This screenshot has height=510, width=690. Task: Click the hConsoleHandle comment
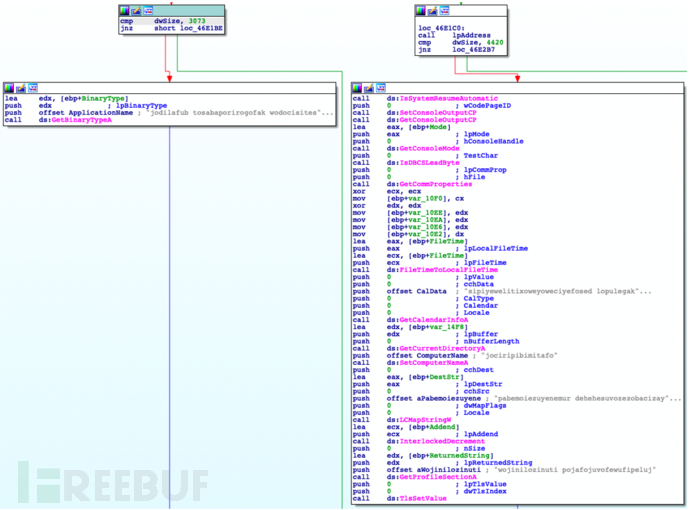(494, 141)
